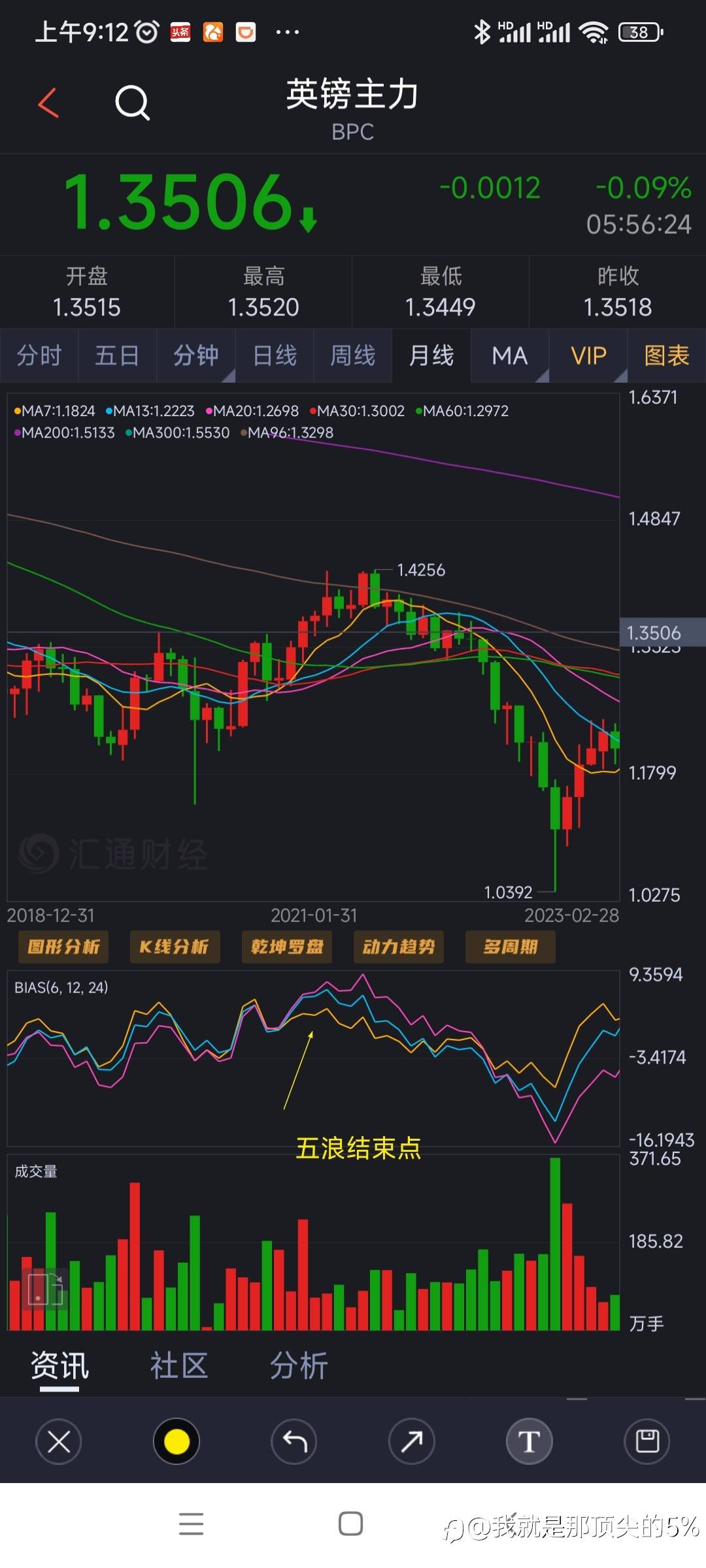
Task: Open K线分析 button
Action: point(175,947)
